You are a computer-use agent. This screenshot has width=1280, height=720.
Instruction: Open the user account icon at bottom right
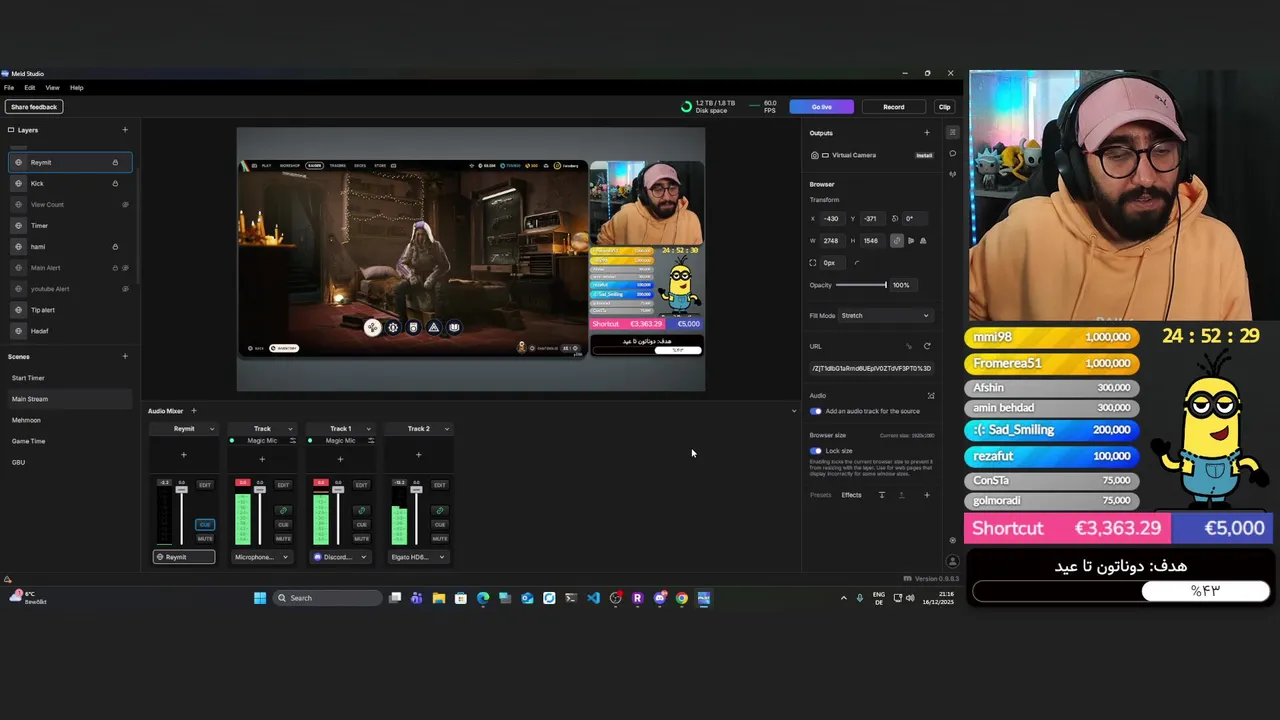(952, 561)
